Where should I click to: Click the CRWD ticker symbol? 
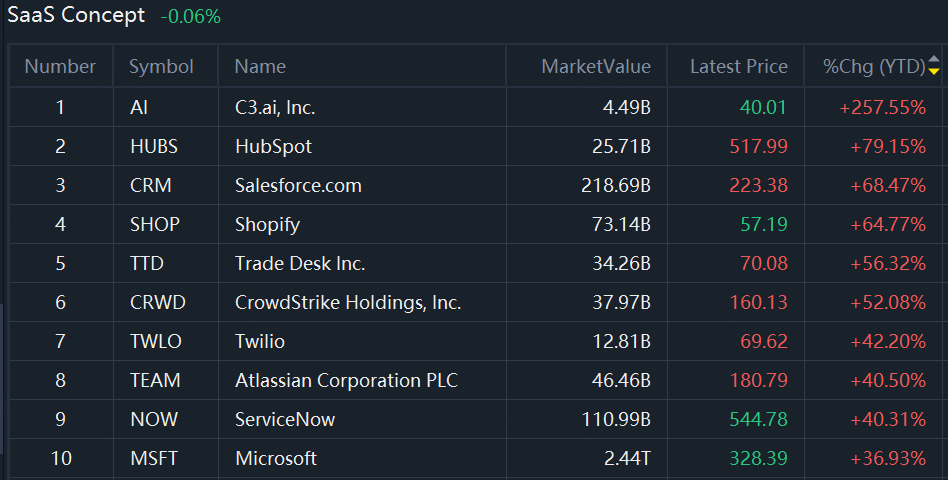click(x=158, y=302)
